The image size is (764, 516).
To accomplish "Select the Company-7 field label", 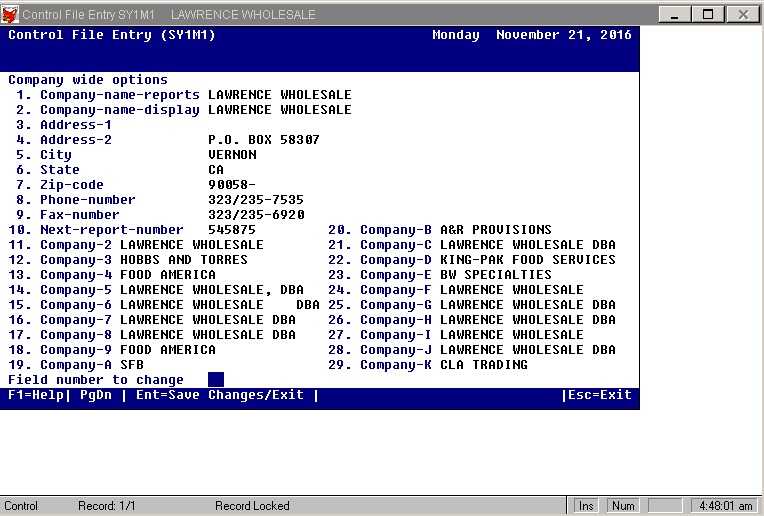I will [76, 320].
